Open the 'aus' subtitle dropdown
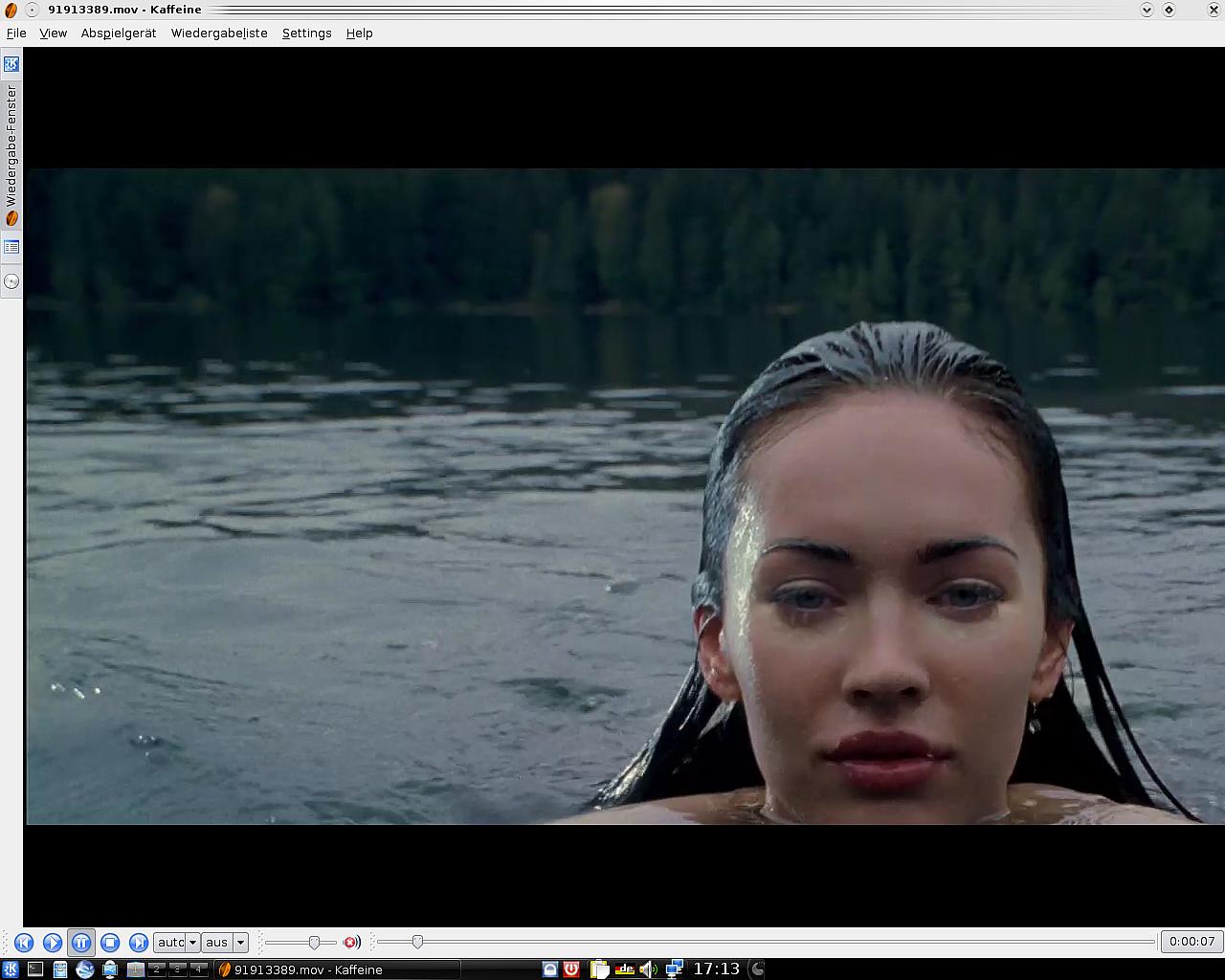The width and height of the screenshot is (1225, 980). click(240, 943)
